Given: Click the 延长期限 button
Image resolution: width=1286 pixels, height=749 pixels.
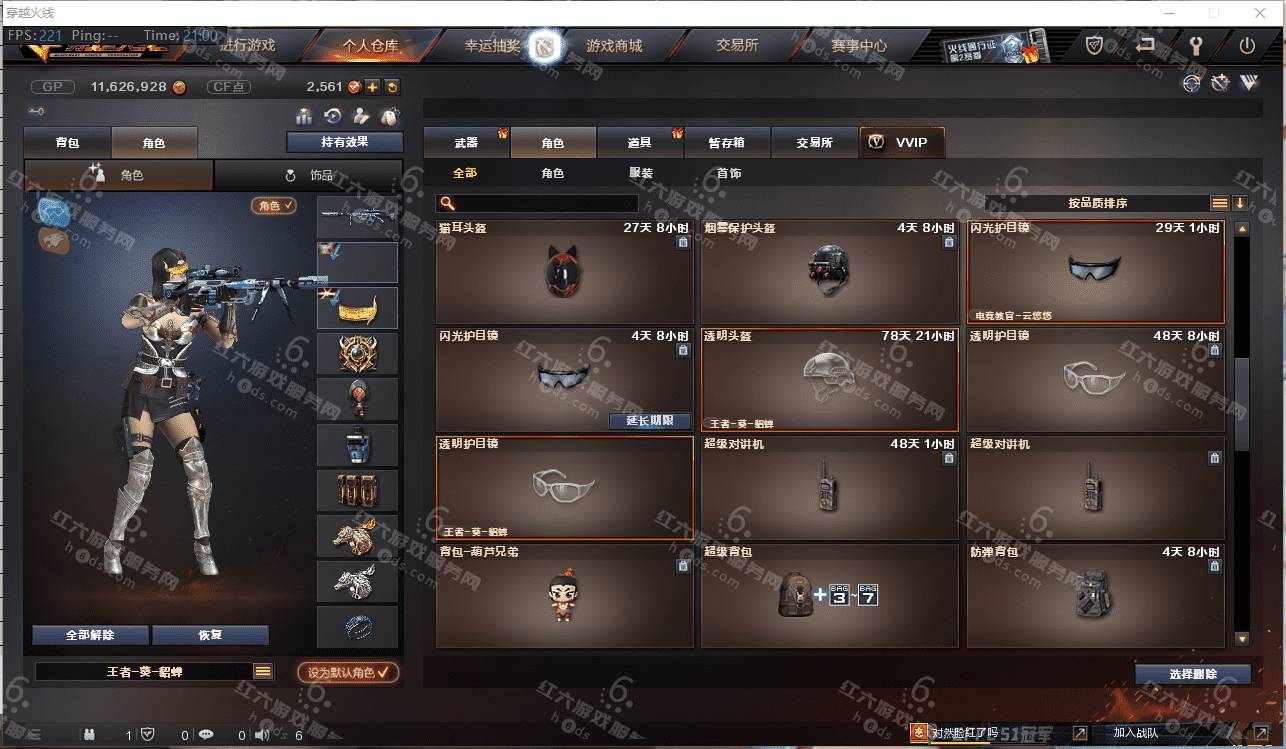Looking at the screenshot, I should (650, 421).
